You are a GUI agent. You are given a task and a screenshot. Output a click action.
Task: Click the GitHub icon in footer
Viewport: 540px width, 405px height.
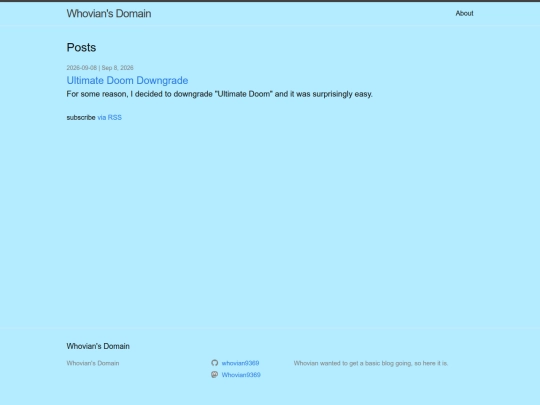tap(215, 363)
